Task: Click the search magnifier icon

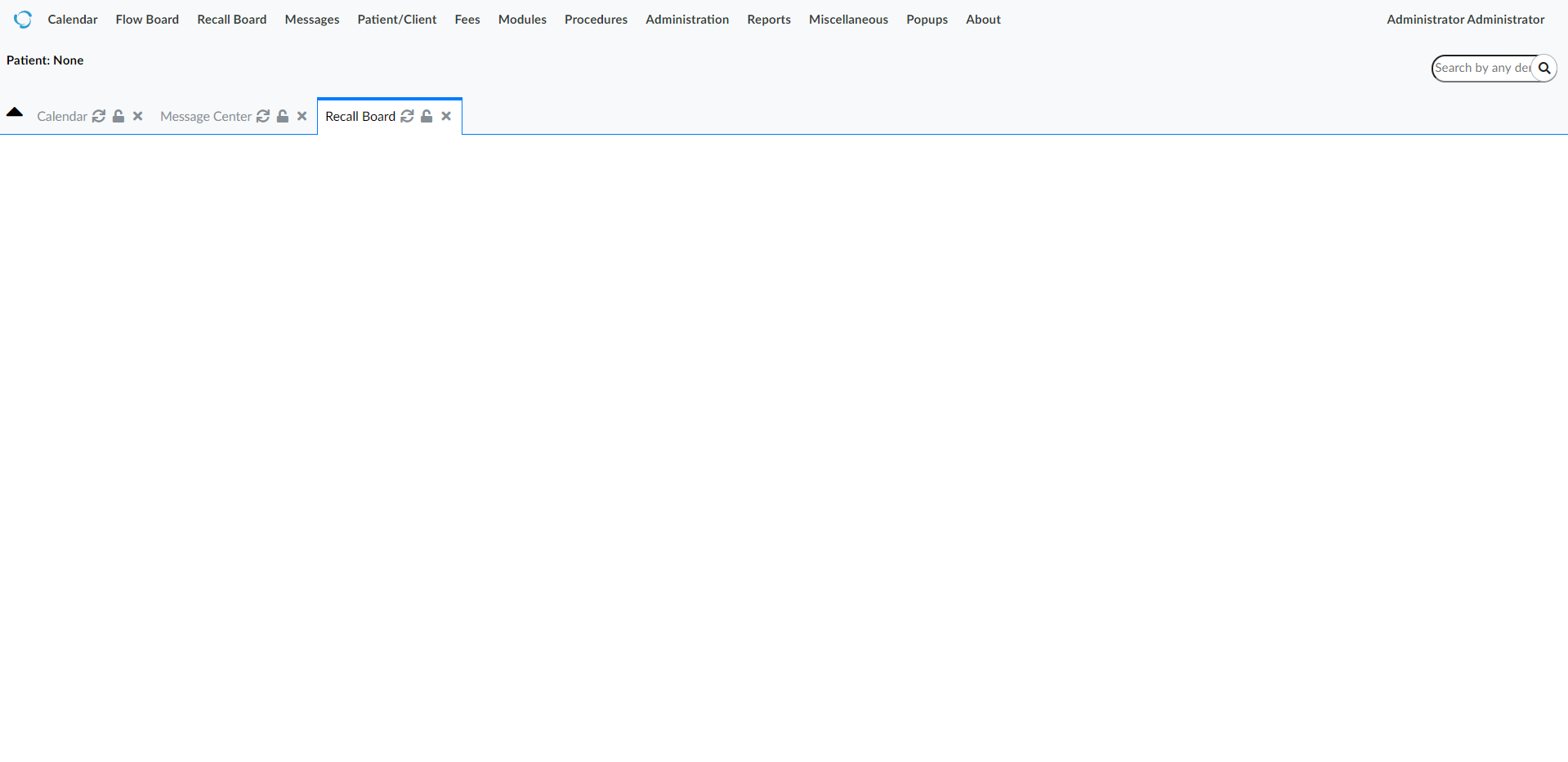Action: coord(1544,68)
